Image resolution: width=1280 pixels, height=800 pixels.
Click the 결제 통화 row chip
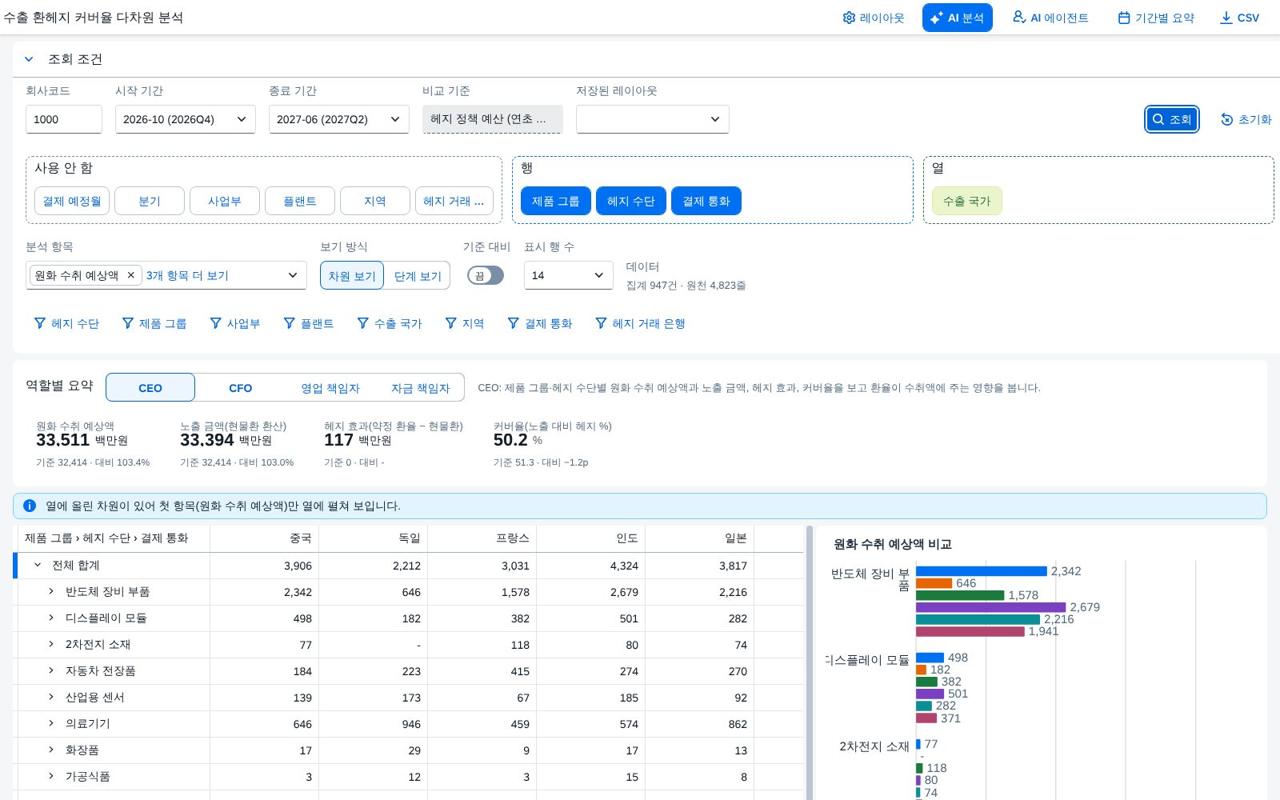tap(706, 201)
